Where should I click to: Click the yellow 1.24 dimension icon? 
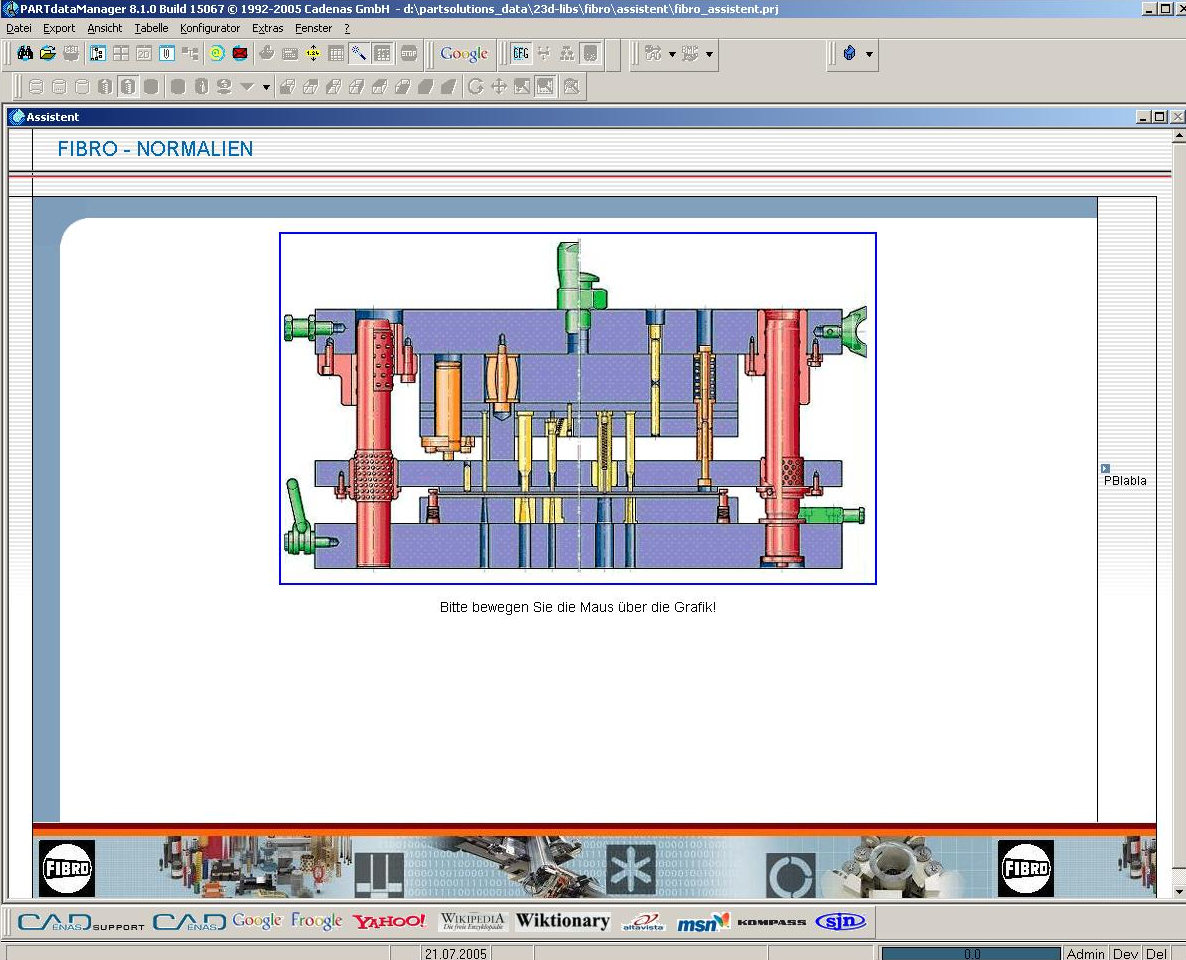tap(313, 54)
